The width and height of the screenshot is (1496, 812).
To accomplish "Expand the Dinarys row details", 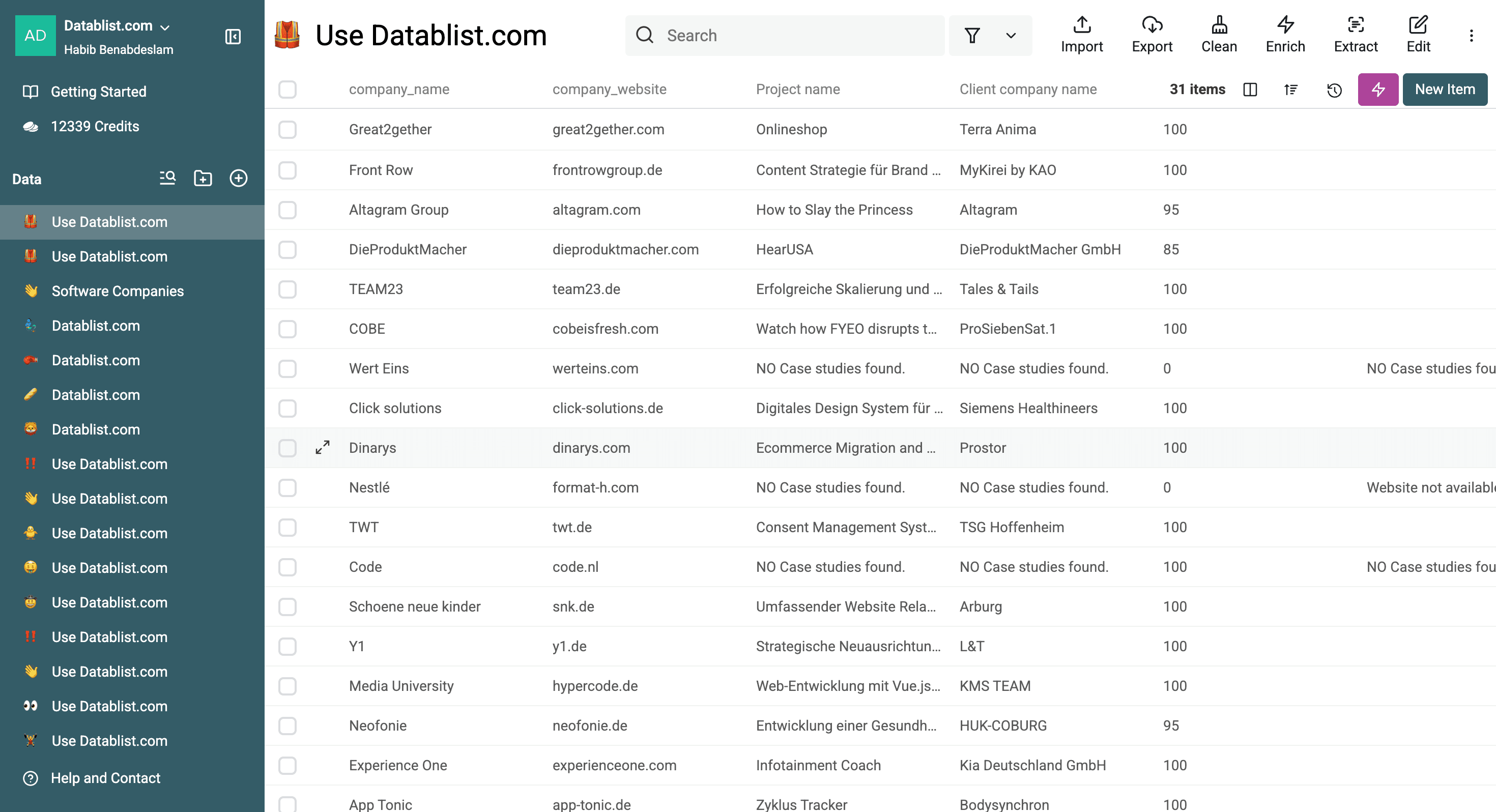I will [x=322, y=447].
